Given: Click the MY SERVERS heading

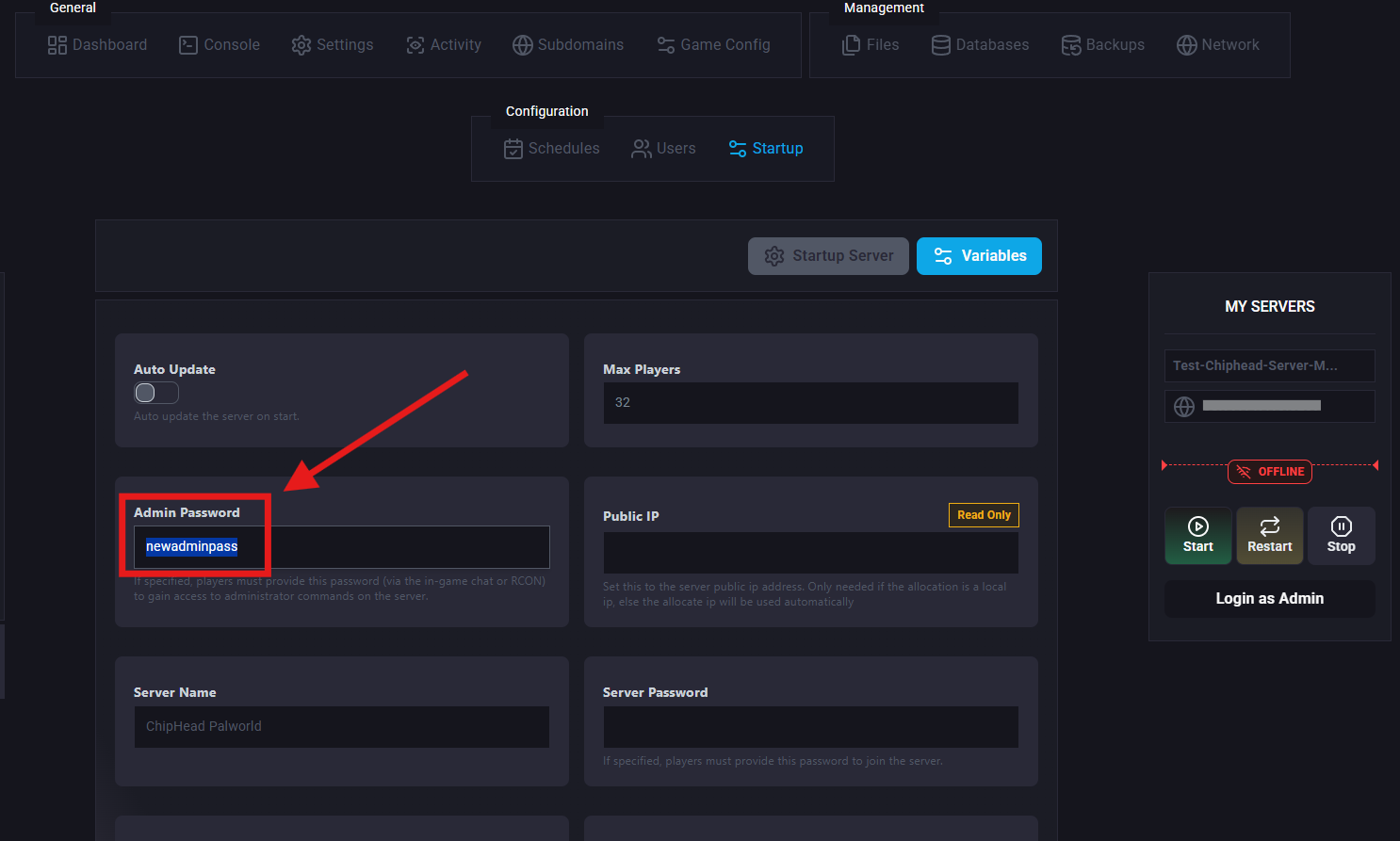Looking at the screenshot, I should [1270, 307].
